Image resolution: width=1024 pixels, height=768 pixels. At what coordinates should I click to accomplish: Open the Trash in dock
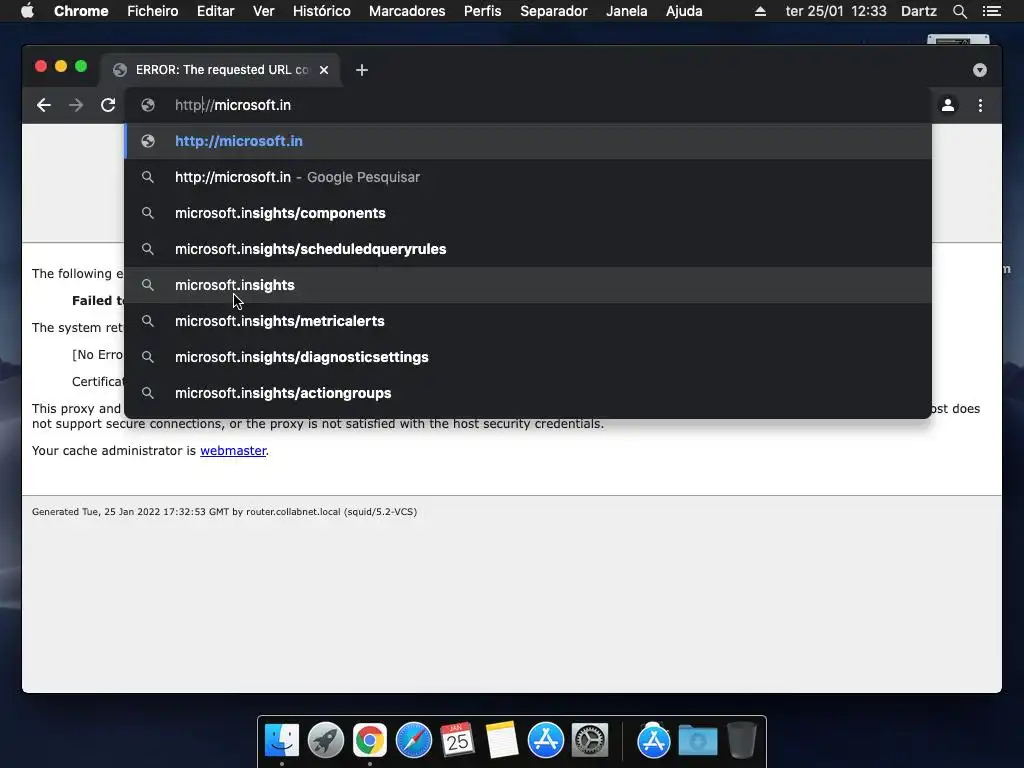click(741, 741)
